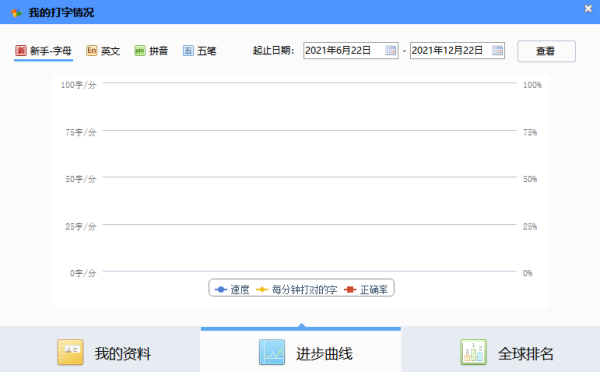Click the 查看 button
Screen dimensions: 600x372
click(x=546, y=51)
